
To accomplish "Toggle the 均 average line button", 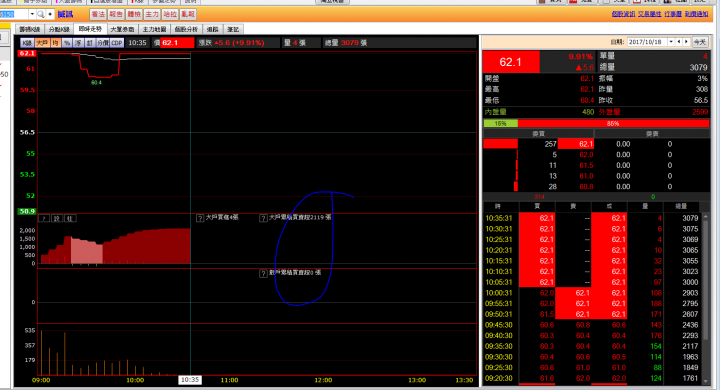I will 56,43.
